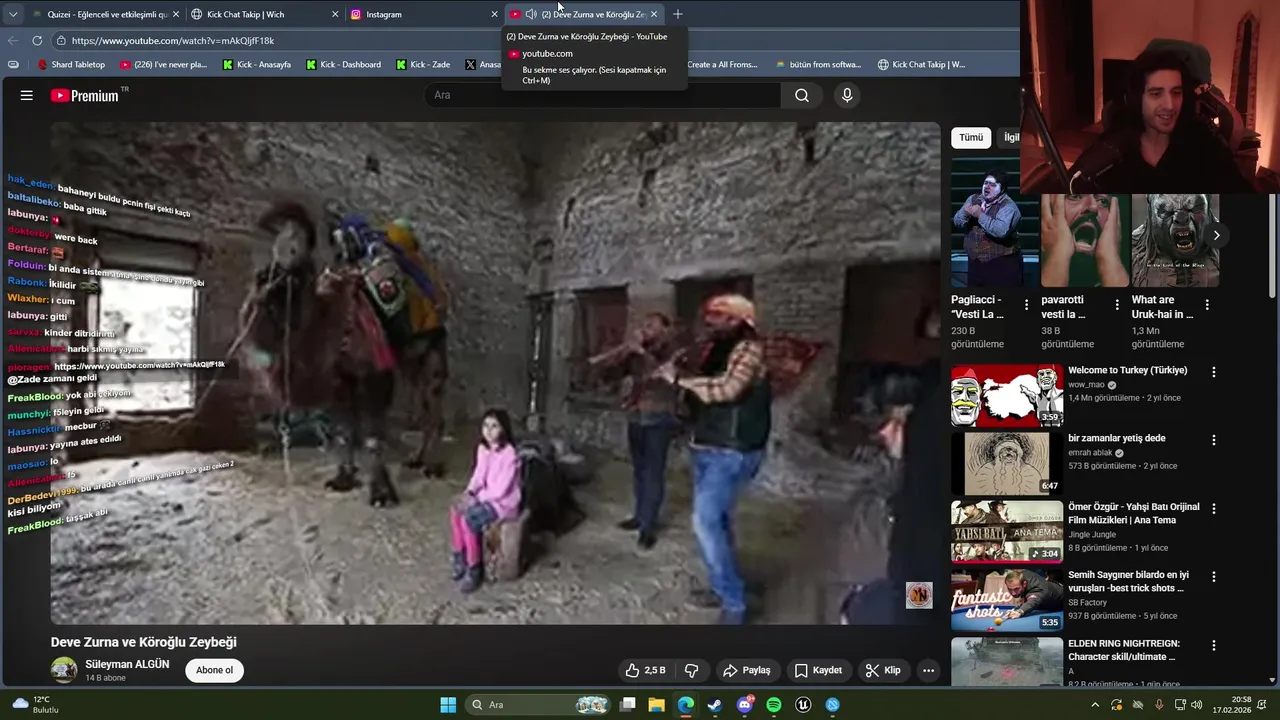Create a clip with Klip button
The image size is (1280, 720).
click(x=883, y=670)
